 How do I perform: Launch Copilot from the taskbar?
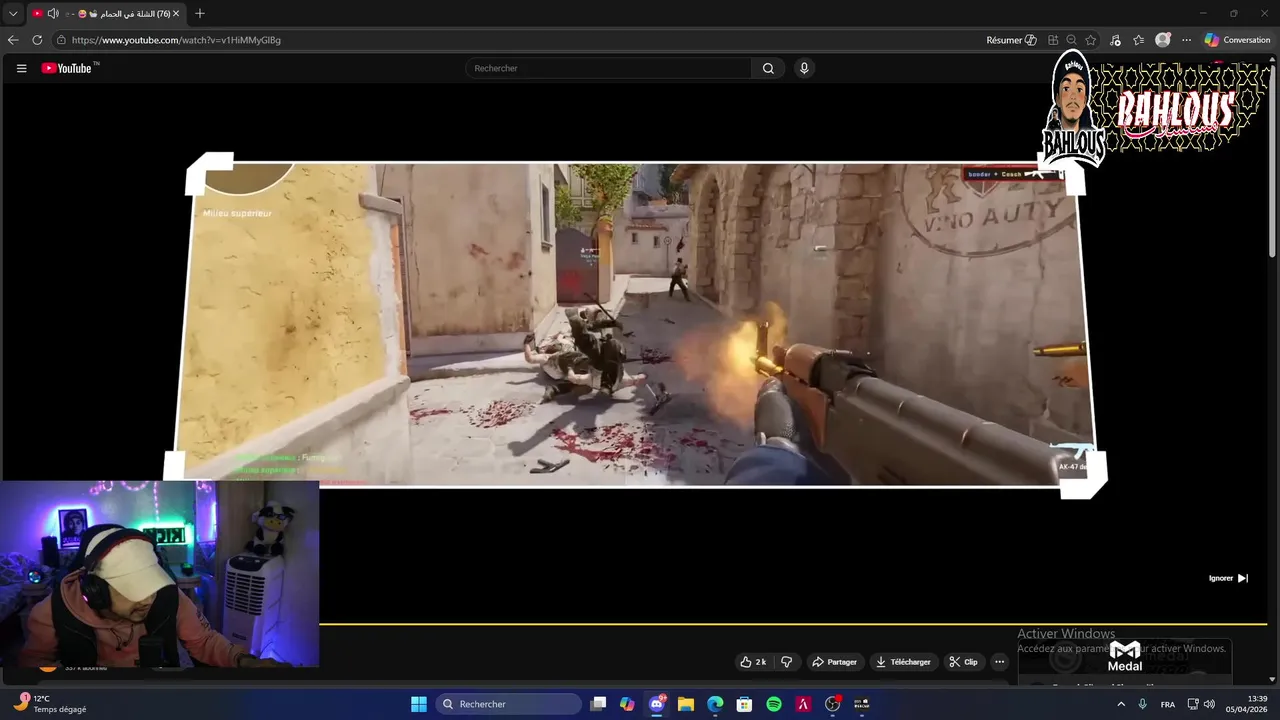[x=627, y=704]
